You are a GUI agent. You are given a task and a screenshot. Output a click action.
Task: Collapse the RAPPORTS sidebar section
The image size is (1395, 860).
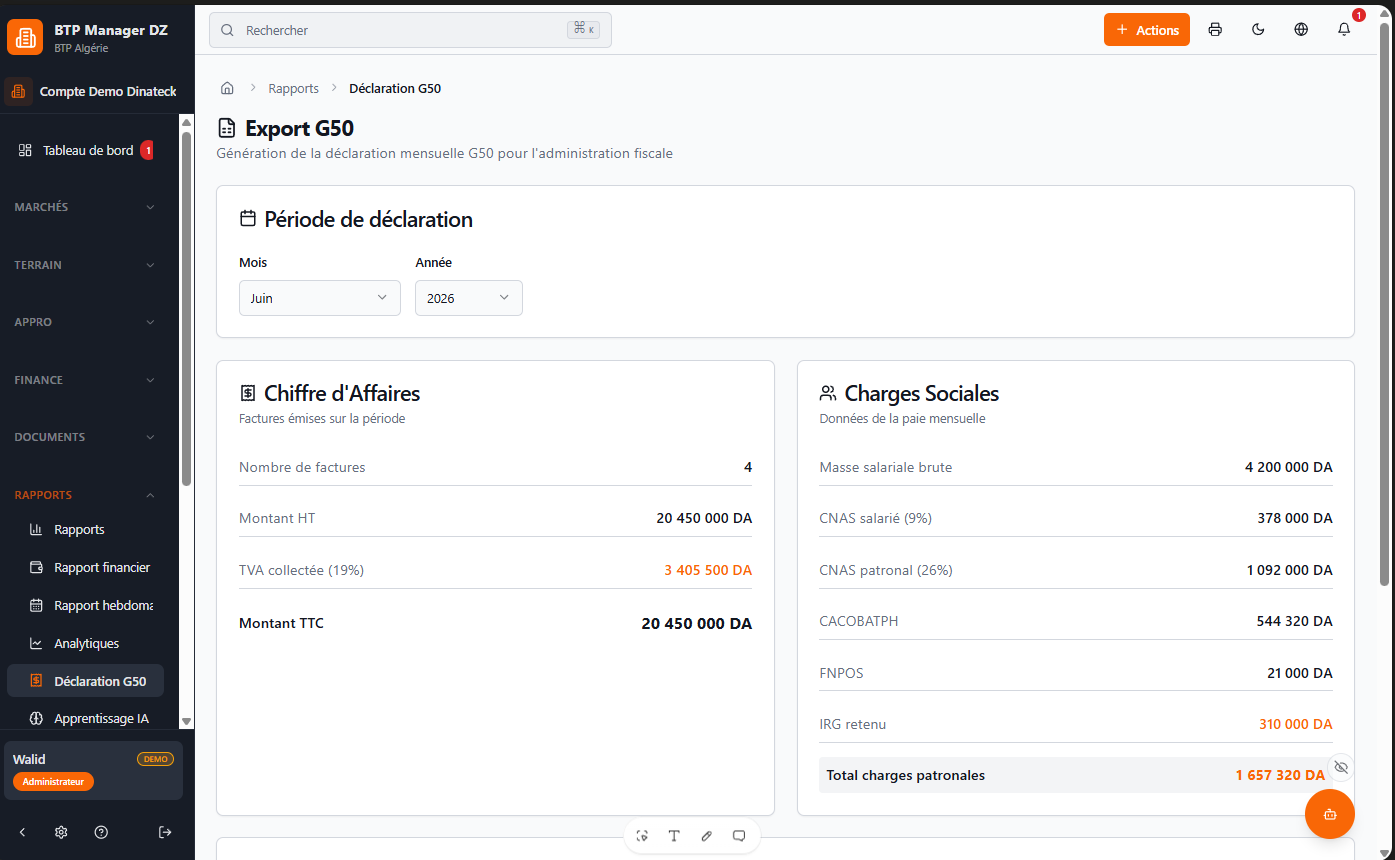tap(85, 495)
